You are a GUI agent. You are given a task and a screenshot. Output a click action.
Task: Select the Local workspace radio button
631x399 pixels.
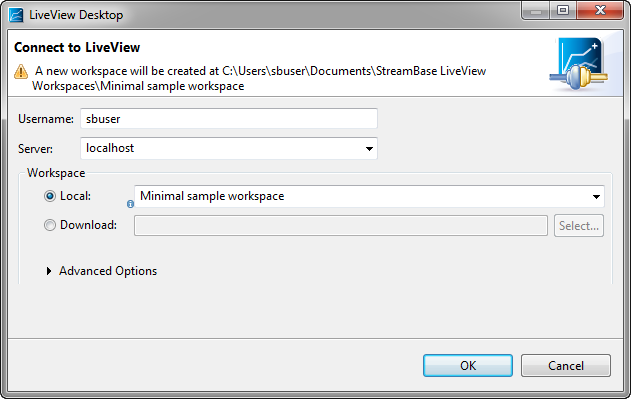point(50,196)
